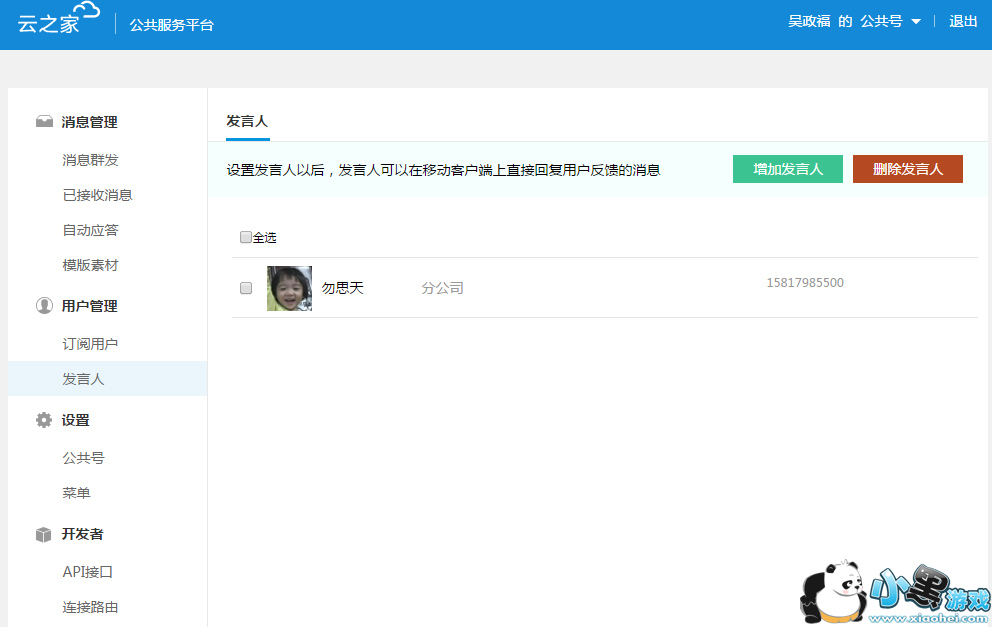Click 退出 to log out
The image size is (992, 627).
tap(963, 22)
